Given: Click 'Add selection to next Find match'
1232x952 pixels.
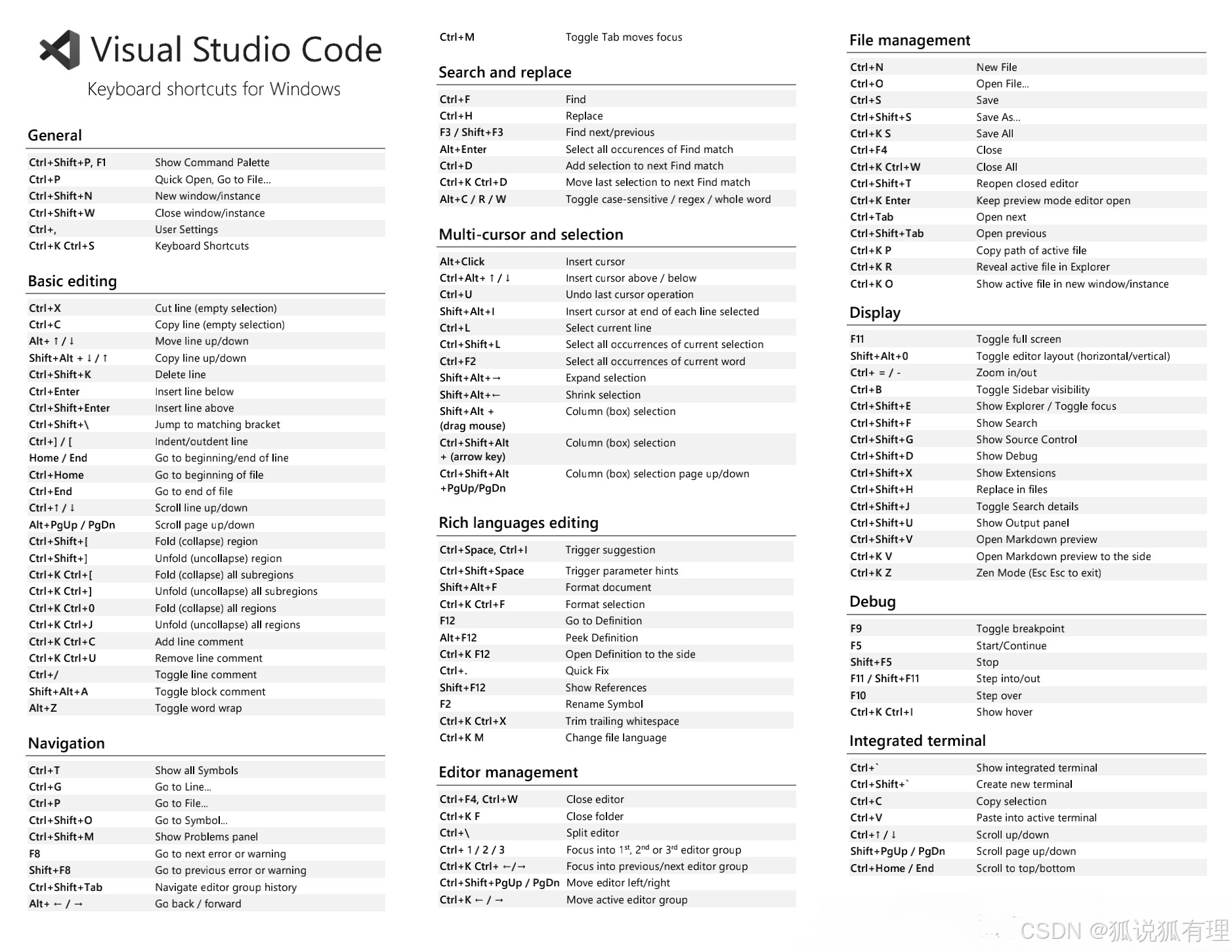Looking at the screenshot, I should pyautogui.click(x=644, y=165).
